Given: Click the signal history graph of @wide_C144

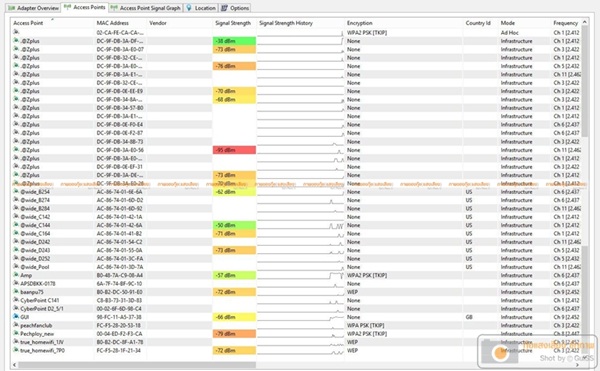Looking at the screenshot, I should coord(300,225).
